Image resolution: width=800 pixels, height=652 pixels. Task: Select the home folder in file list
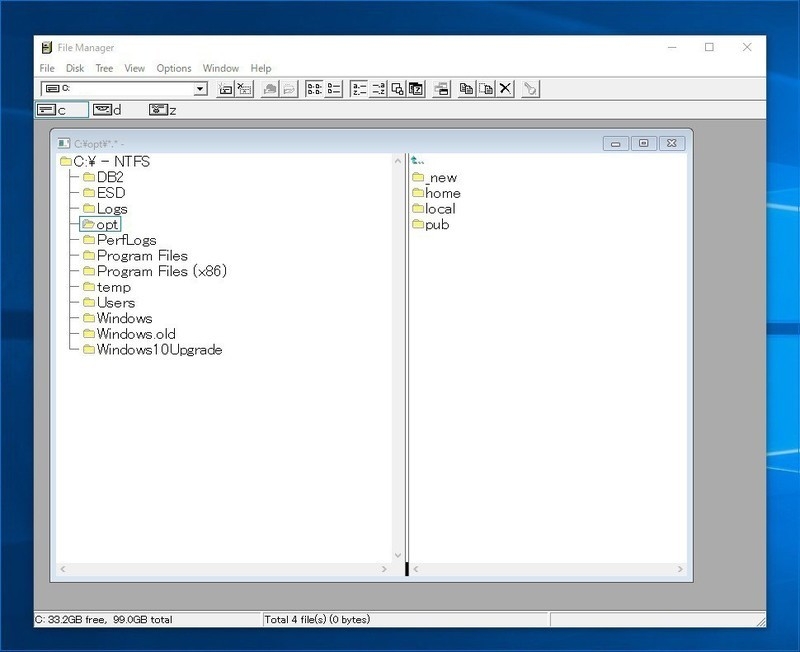(x=436, y=193)
